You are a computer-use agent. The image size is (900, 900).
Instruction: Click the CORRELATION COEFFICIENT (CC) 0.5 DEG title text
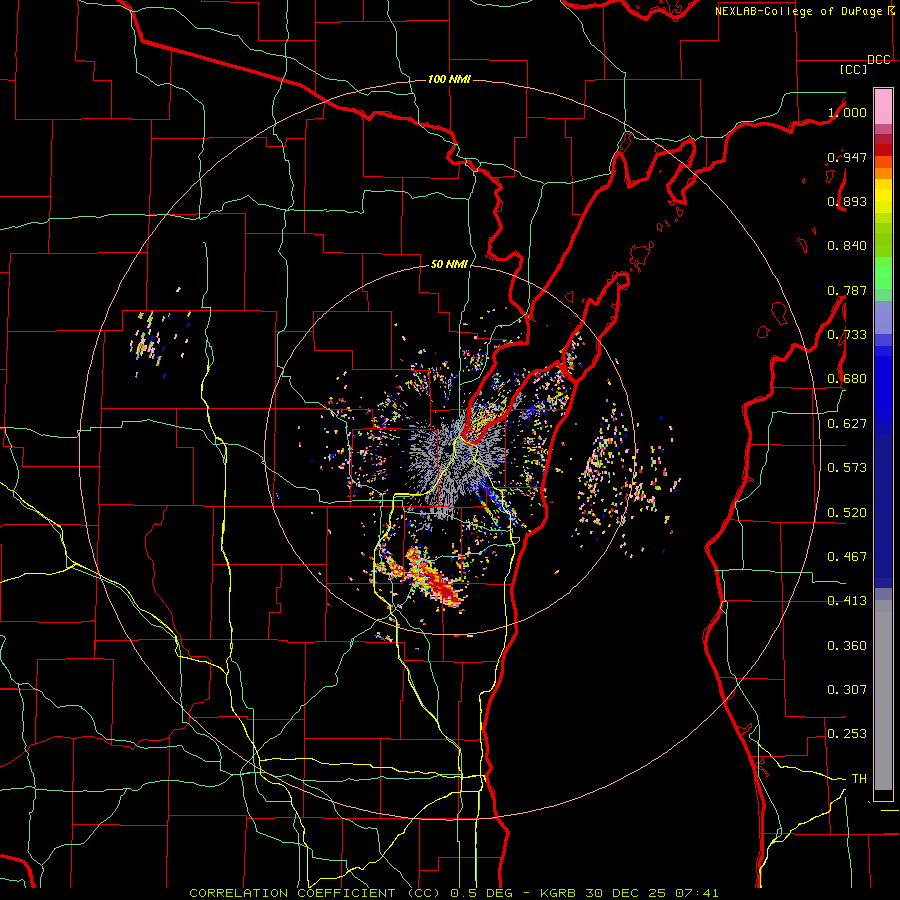tap(350, 893)
